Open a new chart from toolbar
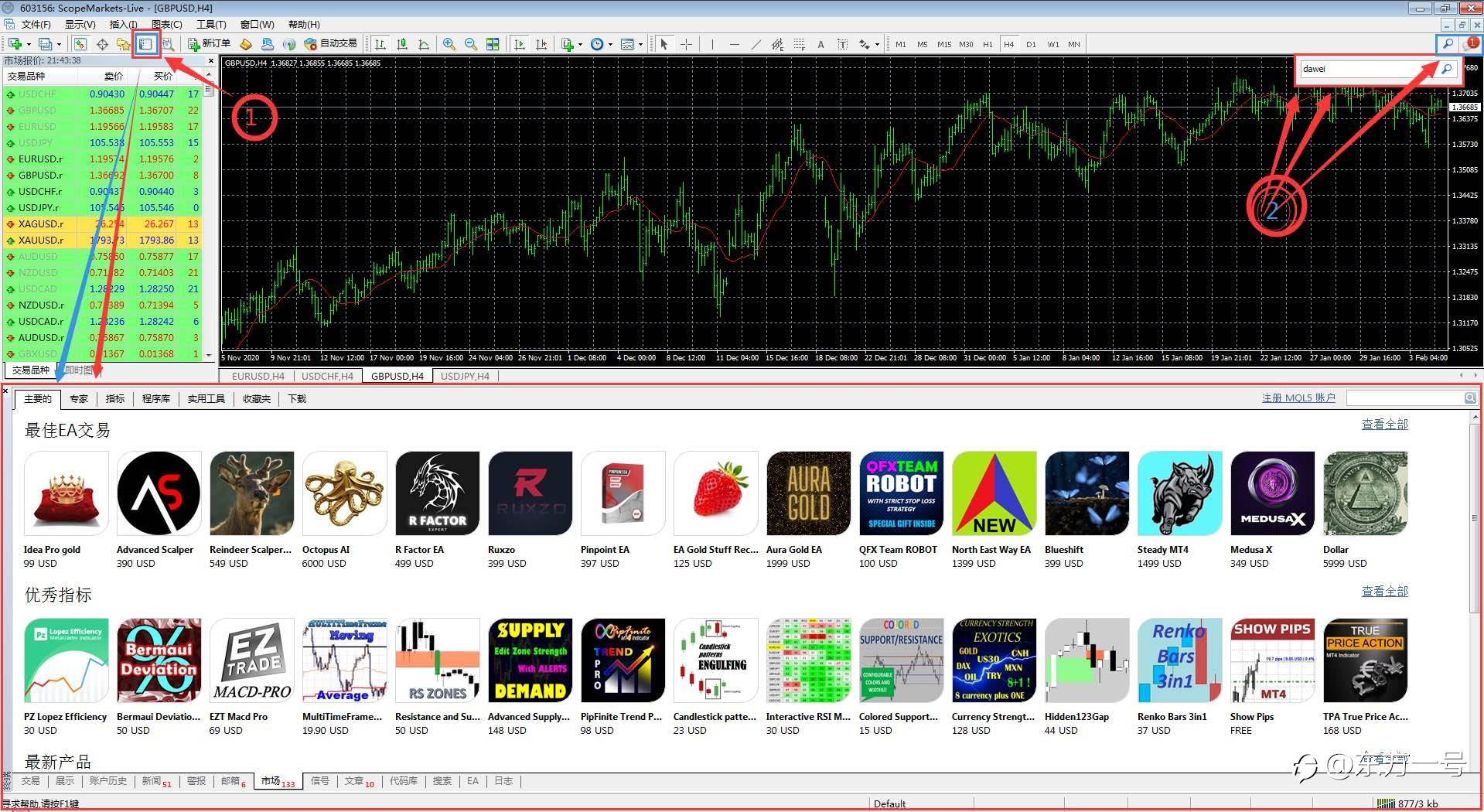Screen dimensions: 1484x812 (x=14, y=44)
